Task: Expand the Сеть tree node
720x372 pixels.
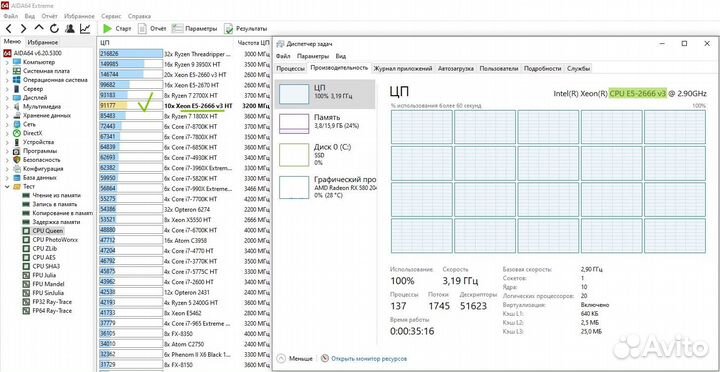Action: [x=7, y=124]
